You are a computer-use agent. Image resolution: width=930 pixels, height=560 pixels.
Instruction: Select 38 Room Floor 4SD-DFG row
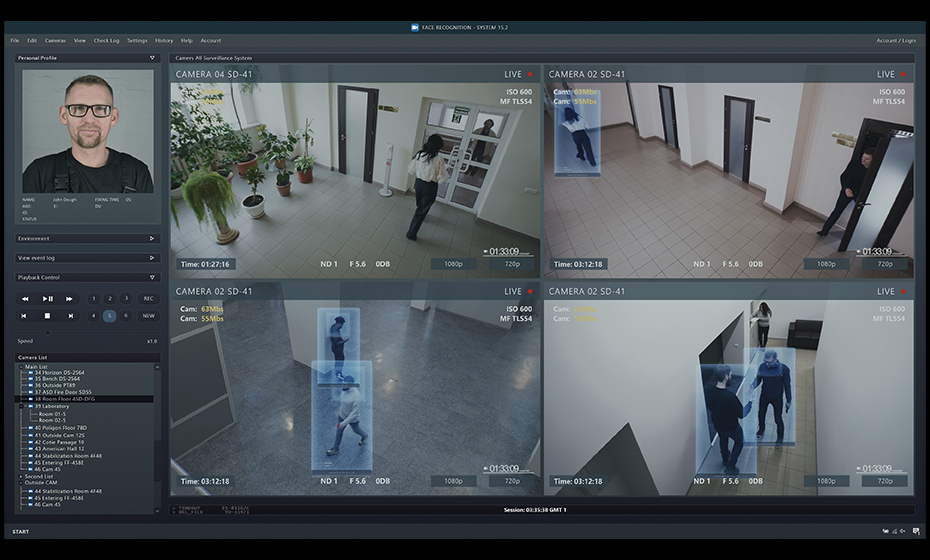(84, 399)
